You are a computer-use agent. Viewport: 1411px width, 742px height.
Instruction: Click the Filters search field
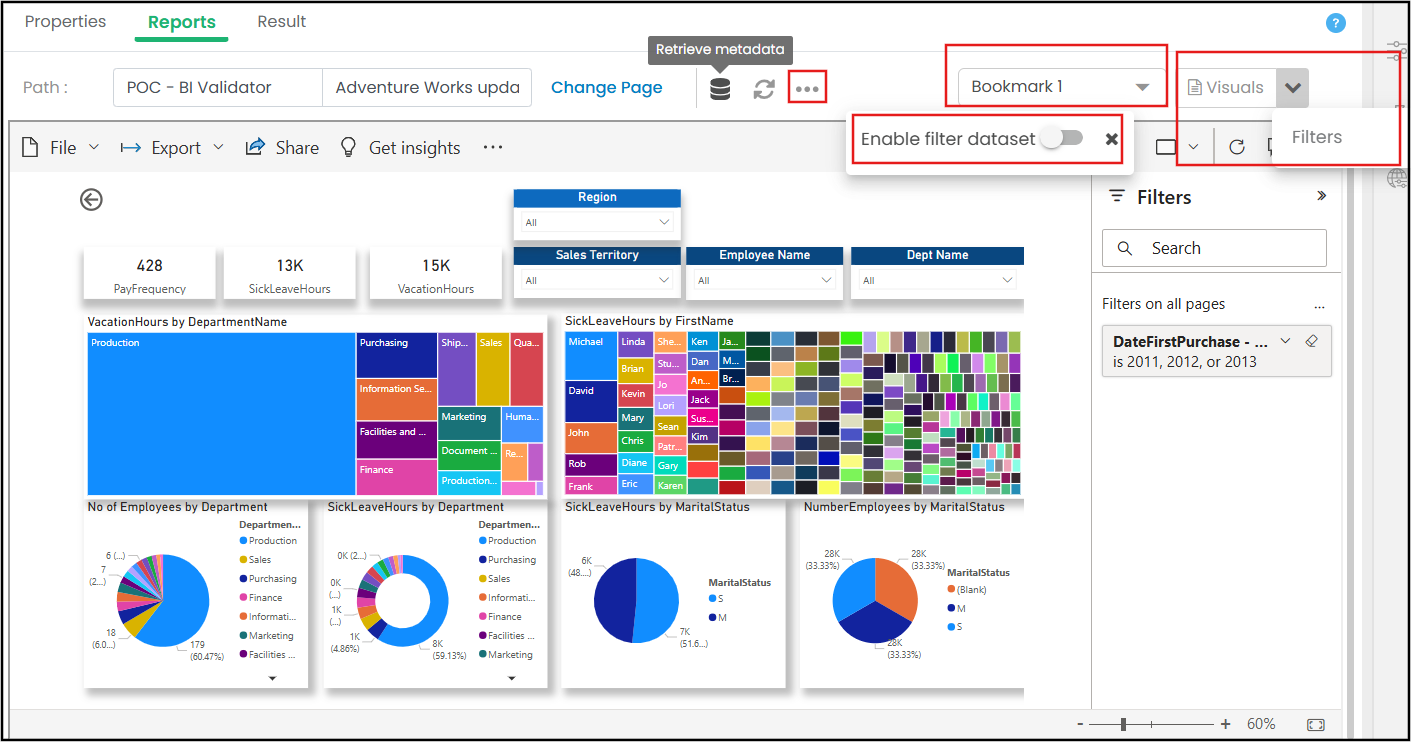click(x=1214, y=248)
